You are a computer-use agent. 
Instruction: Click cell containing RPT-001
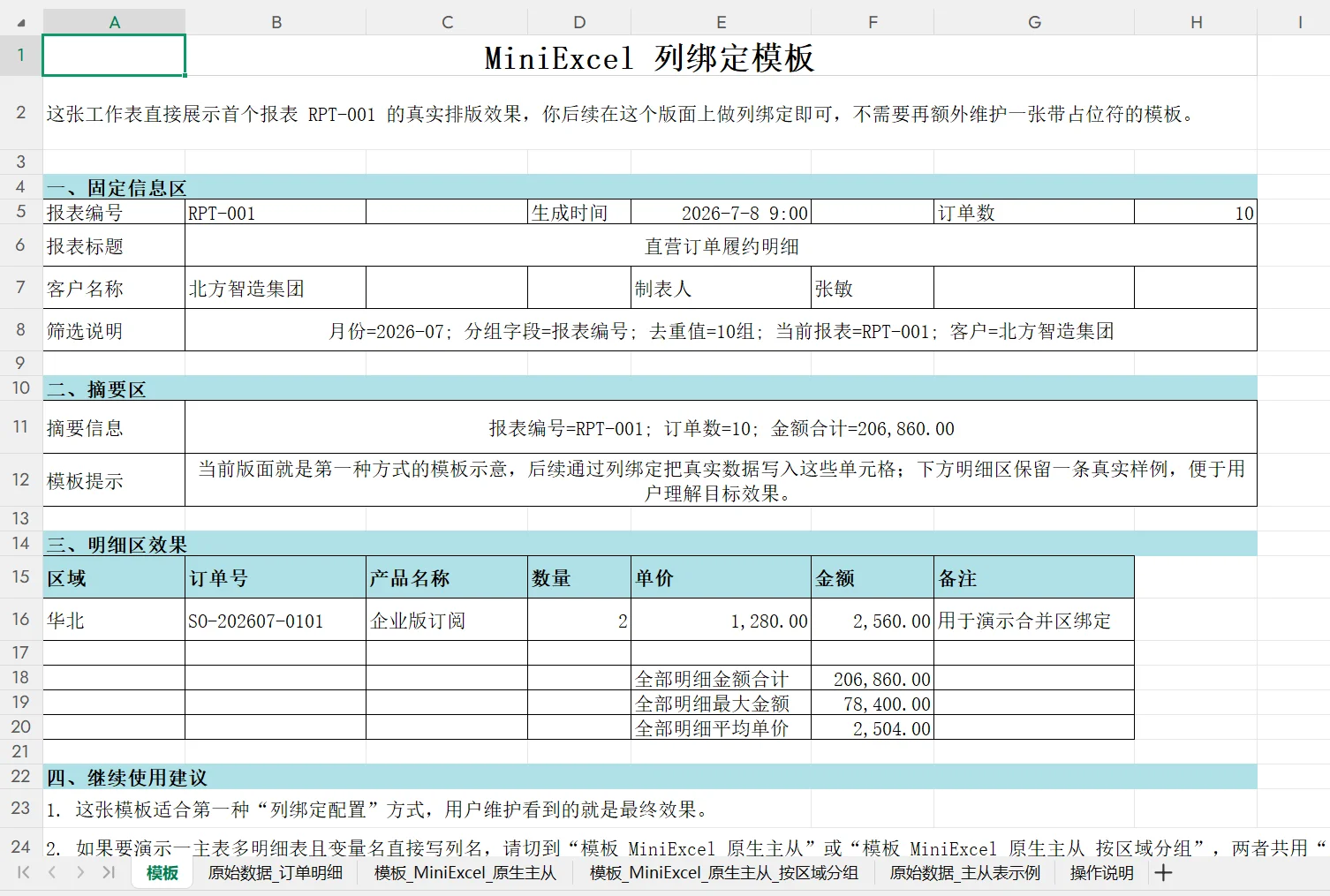[x=276, y=212]
